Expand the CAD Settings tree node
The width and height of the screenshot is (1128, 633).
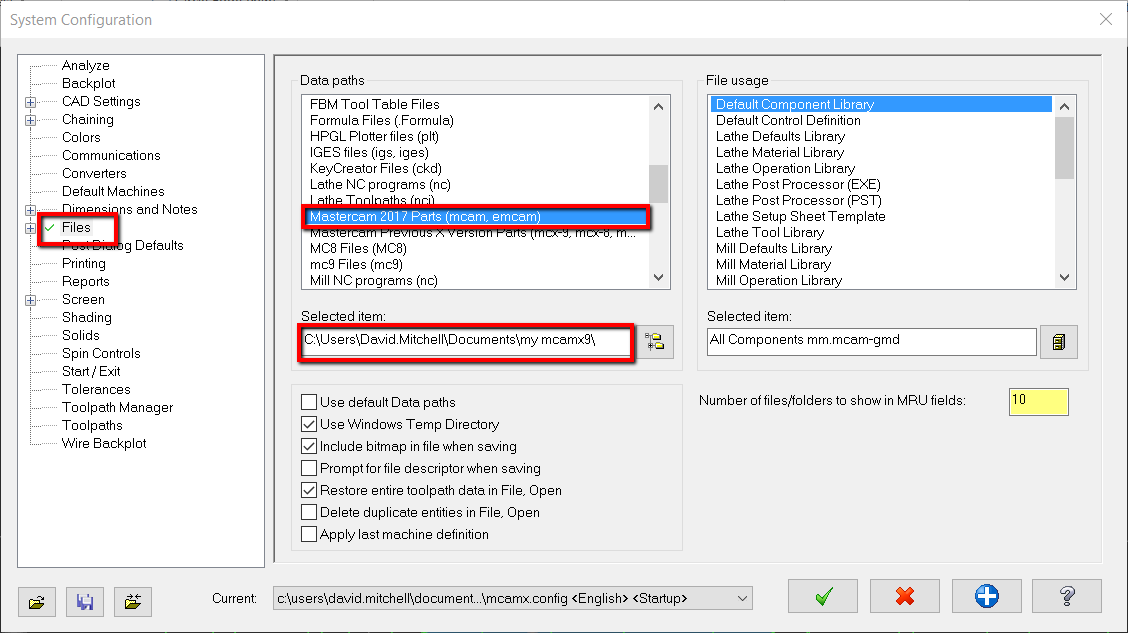[x=30, y=102]
